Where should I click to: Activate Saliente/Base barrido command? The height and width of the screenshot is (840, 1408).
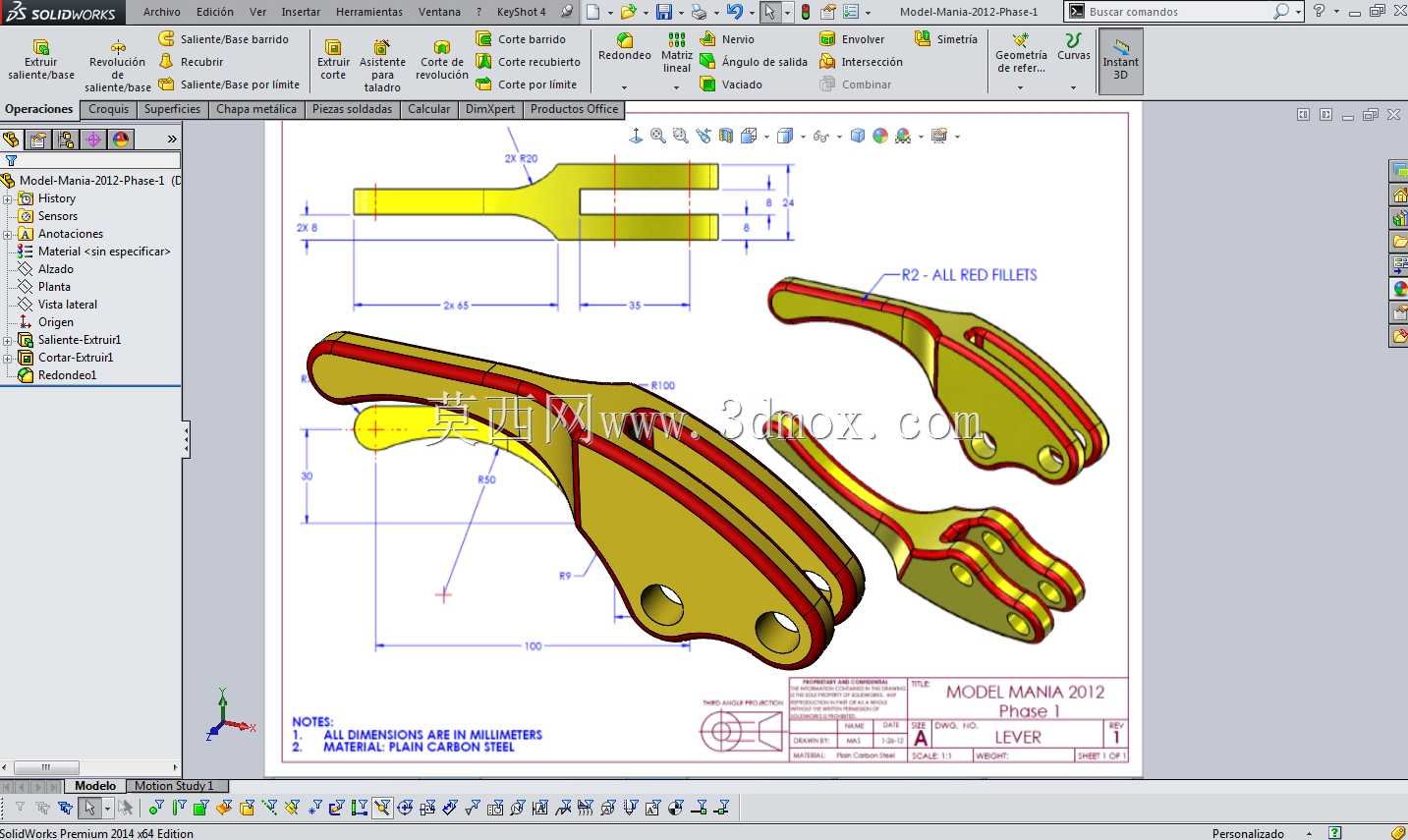pos(224,39)
